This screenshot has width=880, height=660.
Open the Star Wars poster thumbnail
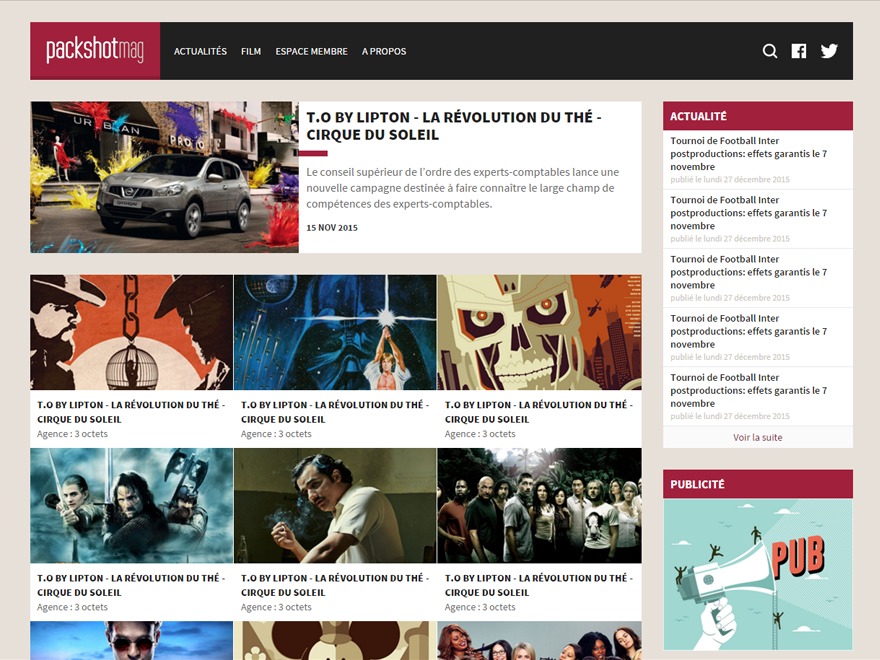335,332
